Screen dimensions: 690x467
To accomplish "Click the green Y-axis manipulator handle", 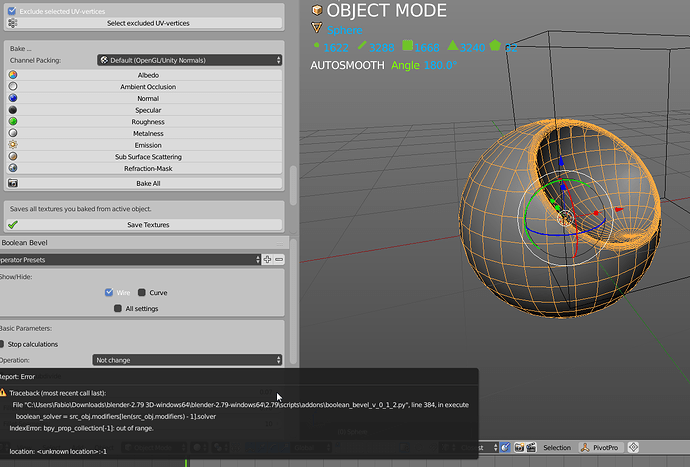I will (553, 202).
